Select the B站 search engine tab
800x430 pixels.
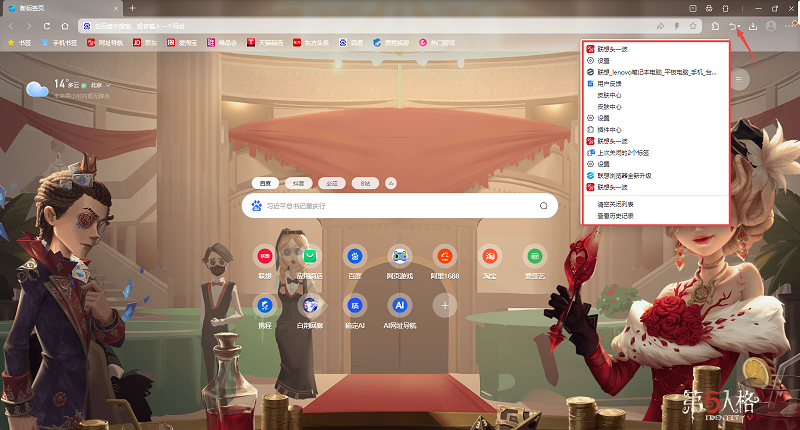tap(365, 183)
